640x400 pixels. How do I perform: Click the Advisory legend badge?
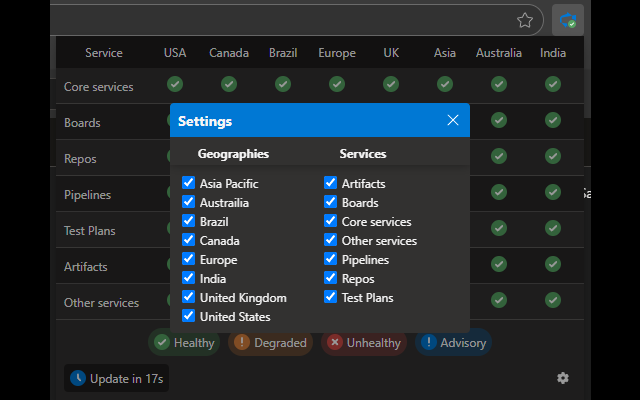click(453, 343)
